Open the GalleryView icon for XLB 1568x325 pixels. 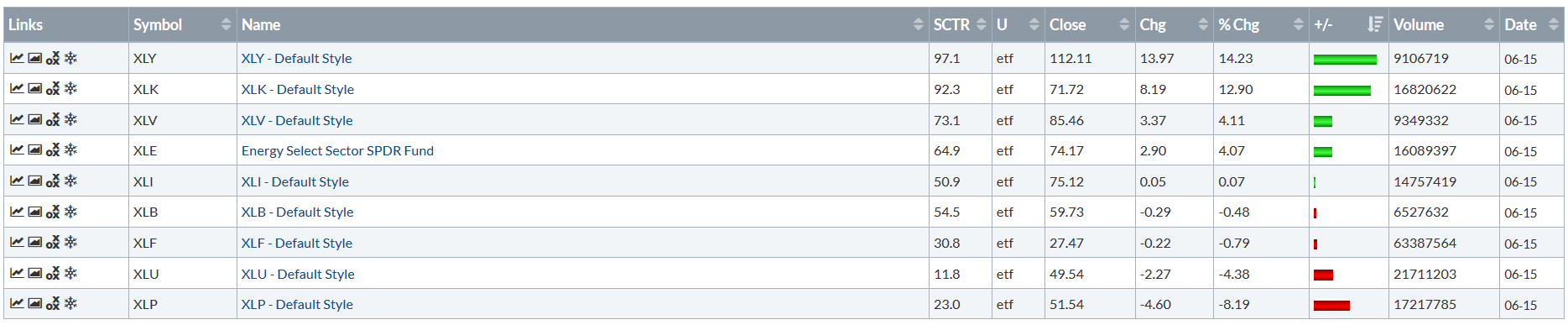tap(34, 212)
